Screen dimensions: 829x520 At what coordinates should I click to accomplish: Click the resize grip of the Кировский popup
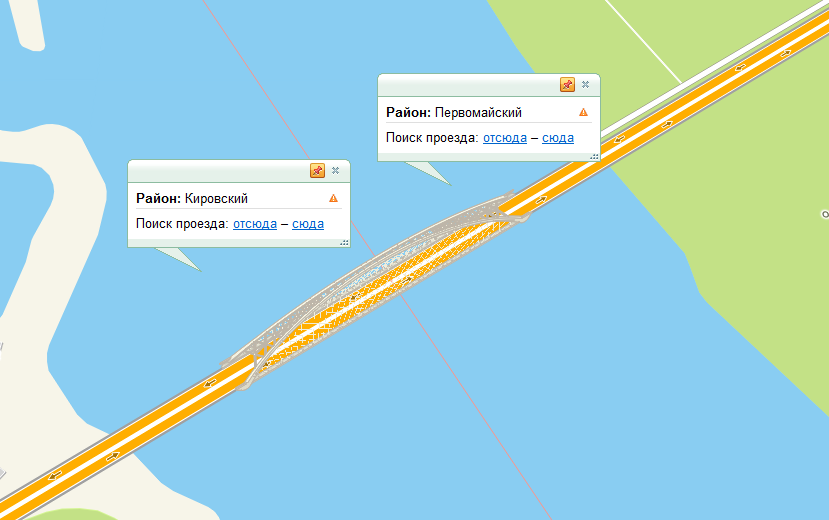[x=345, y=243]
